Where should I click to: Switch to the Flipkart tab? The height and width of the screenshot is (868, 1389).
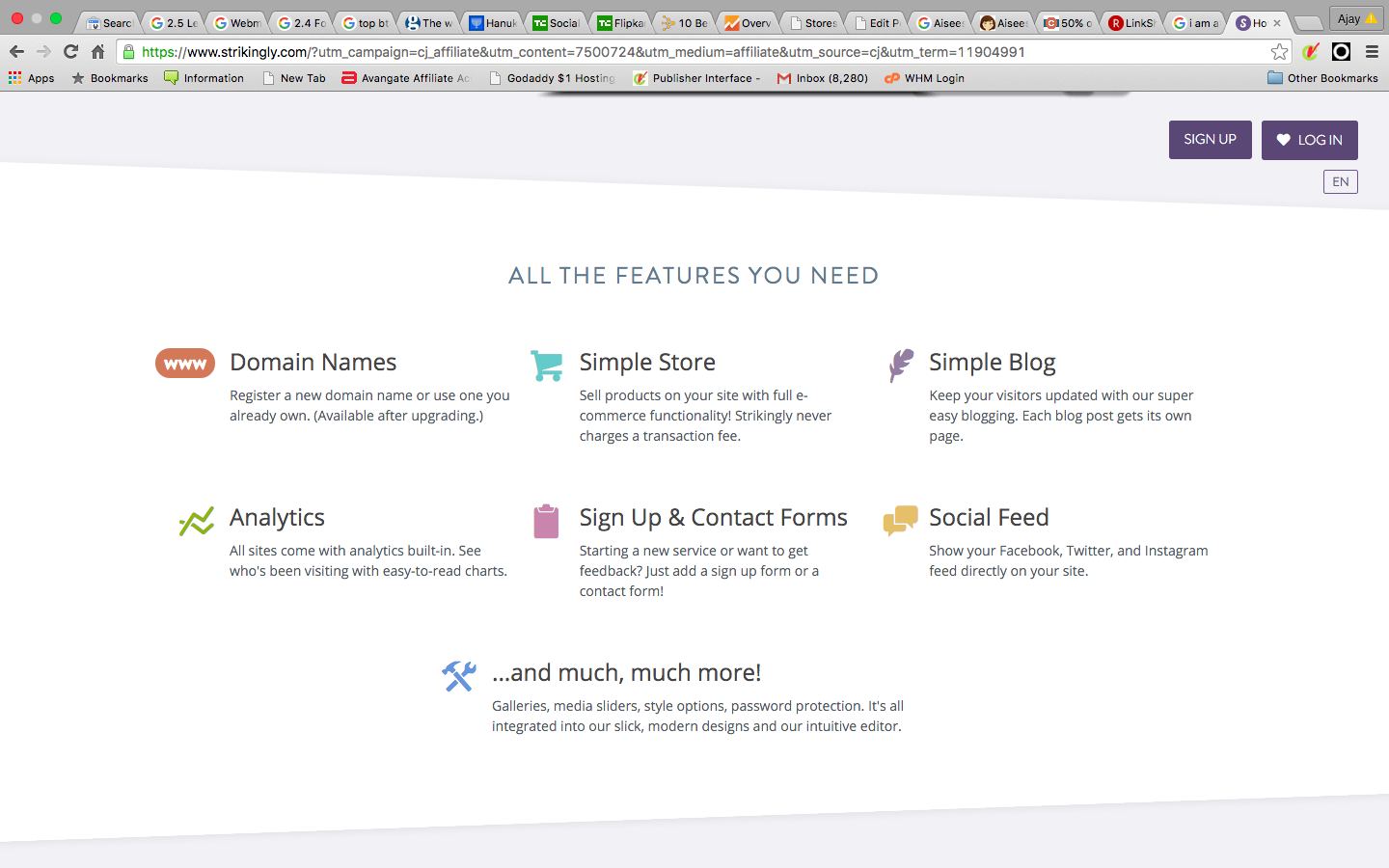tap(620, 22)
